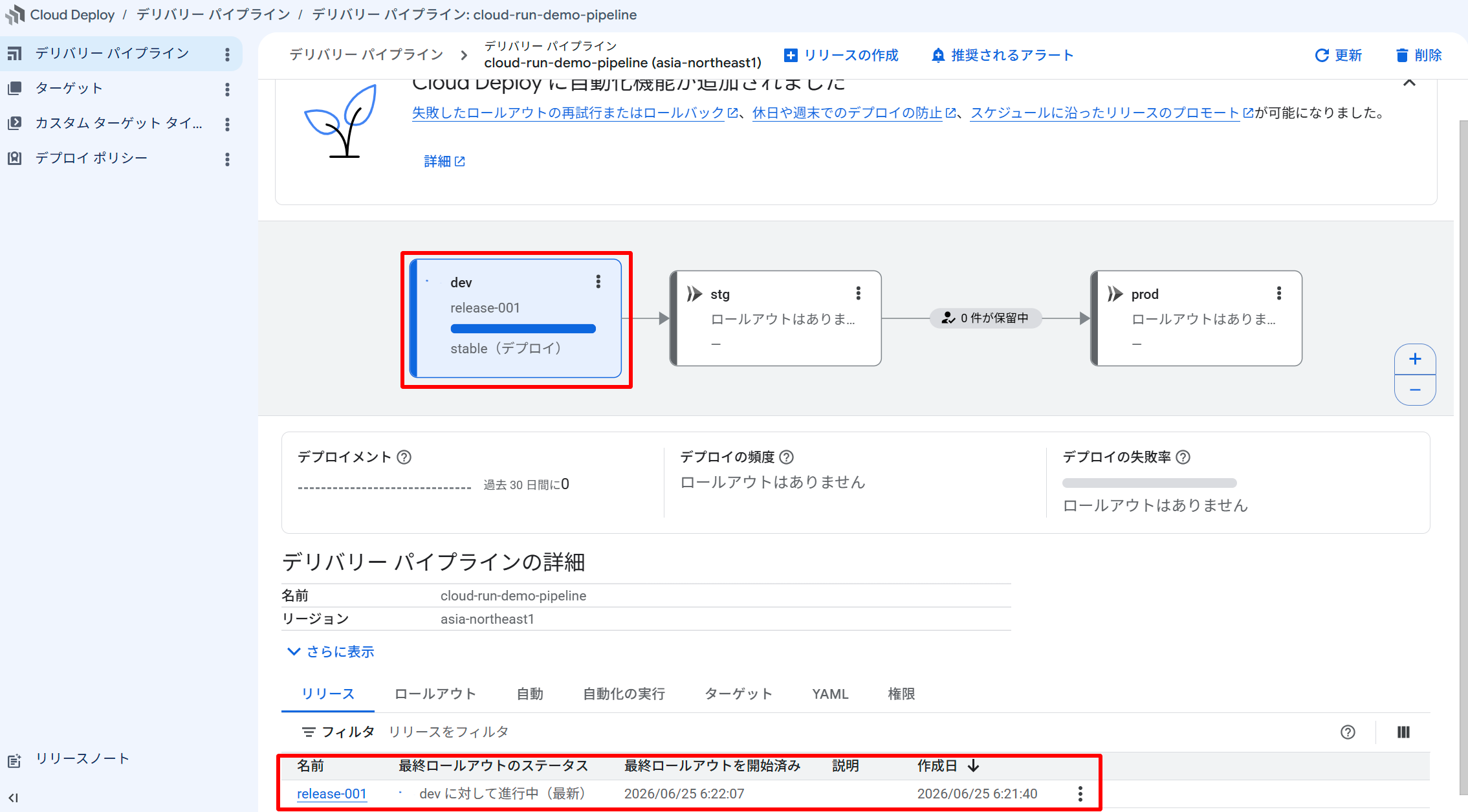Switch to the YAML tab
Image resolution: width=1468 pixels, height=812 pixels.
pos(830,694)
